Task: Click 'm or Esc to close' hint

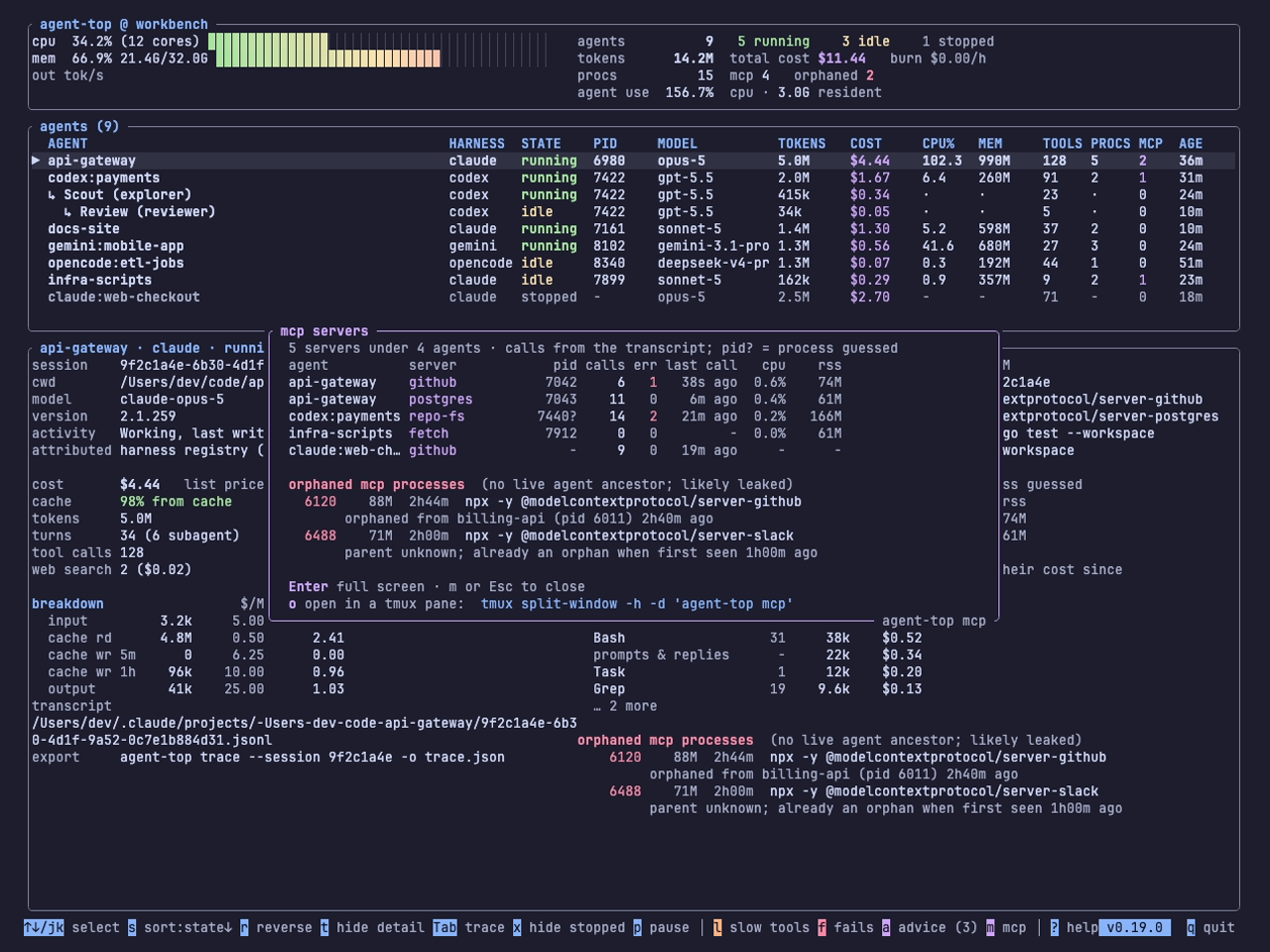Action: click(x=517, y=586)
